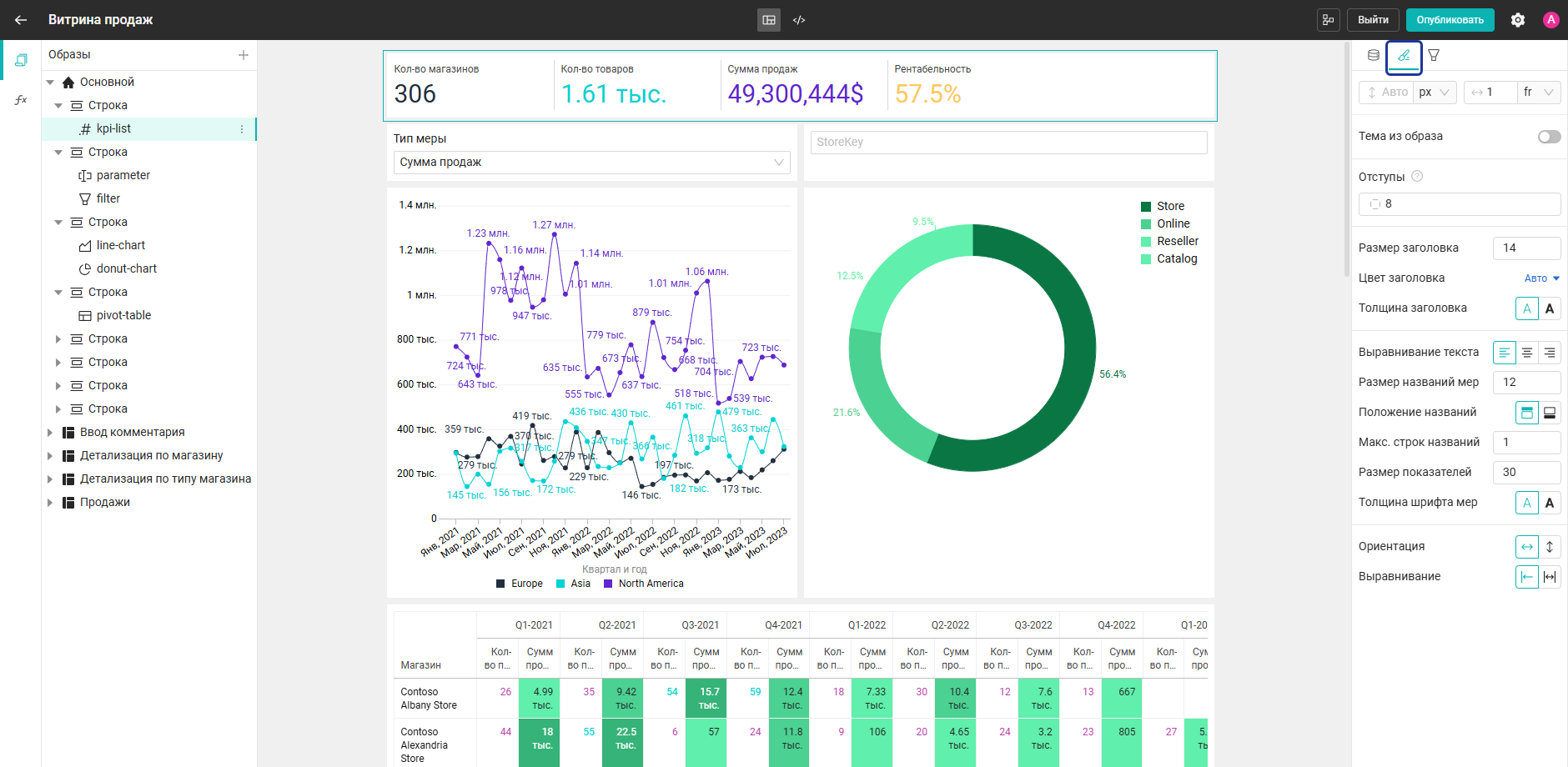Switch to the code view icon
Image resolution: width=1568 pixels, height=767 pixels.
[799, 20]
